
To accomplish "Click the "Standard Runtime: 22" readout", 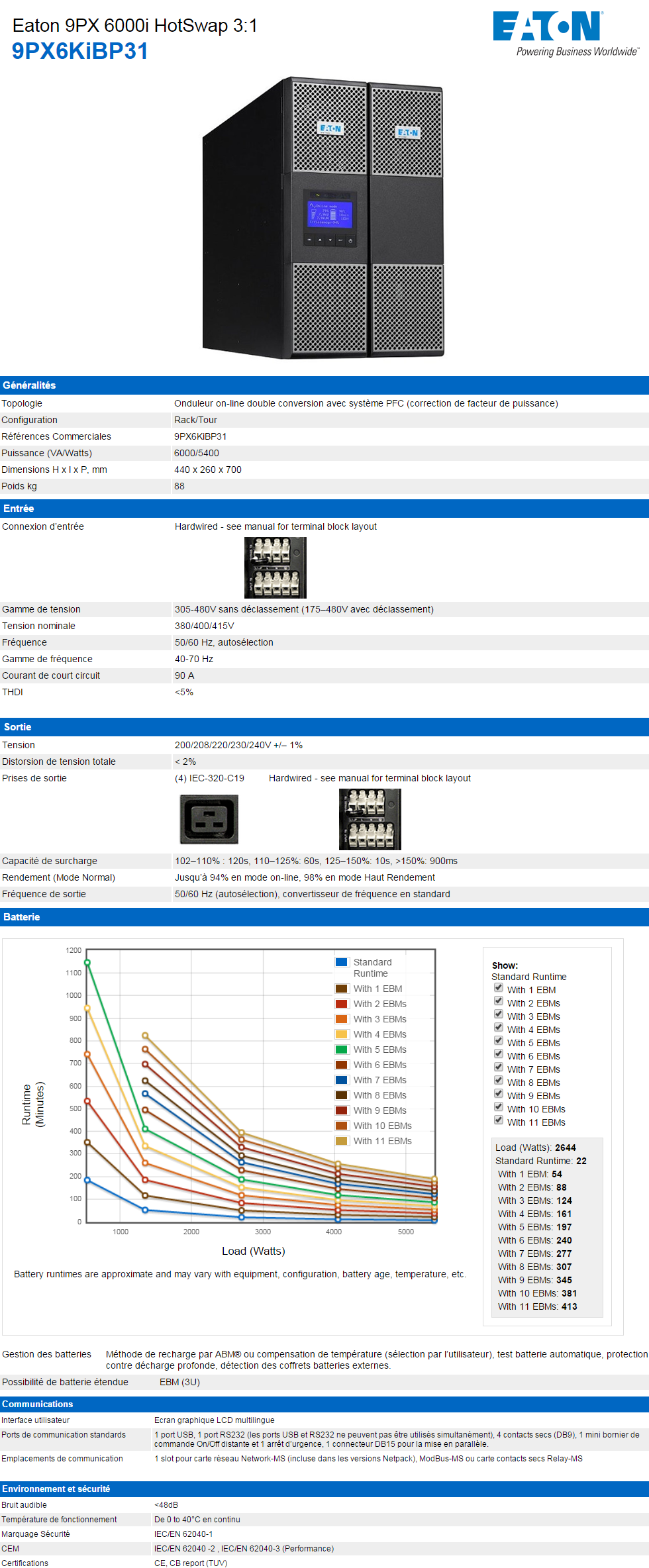I will [x=541, y=1161].
